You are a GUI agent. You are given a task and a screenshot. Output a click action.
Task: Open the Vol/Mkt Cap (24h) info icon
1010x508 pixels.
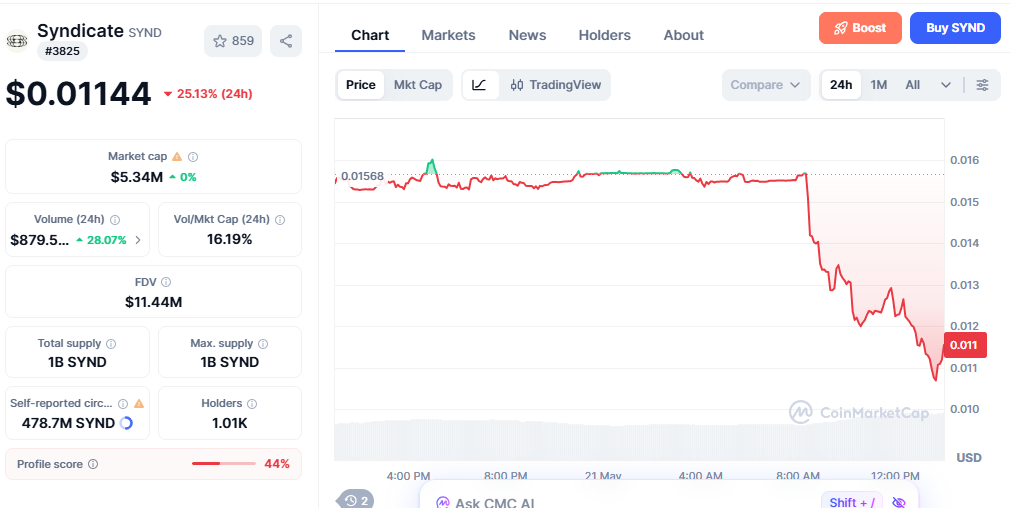pyautogui.click(x=280, y=220)
